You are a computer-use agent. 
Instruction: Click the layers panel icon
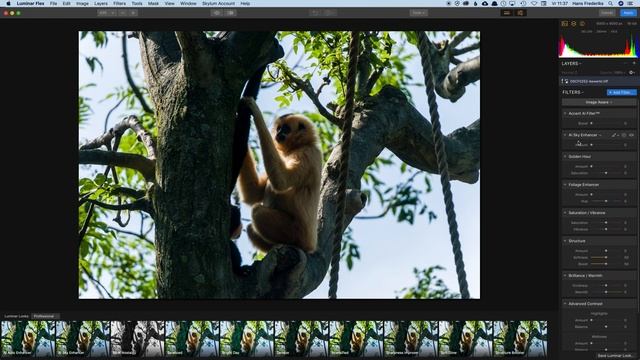coord(573,24)
